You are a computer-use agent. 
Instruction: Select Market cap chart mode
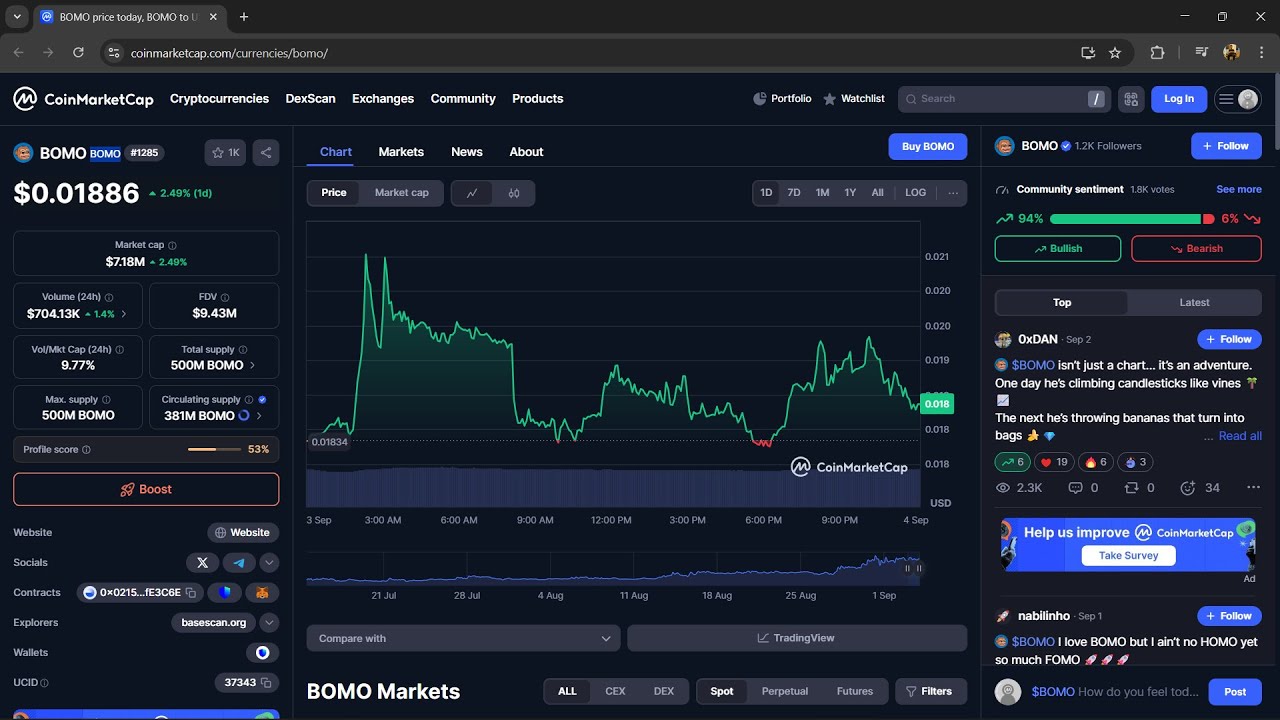pos(402,193)
